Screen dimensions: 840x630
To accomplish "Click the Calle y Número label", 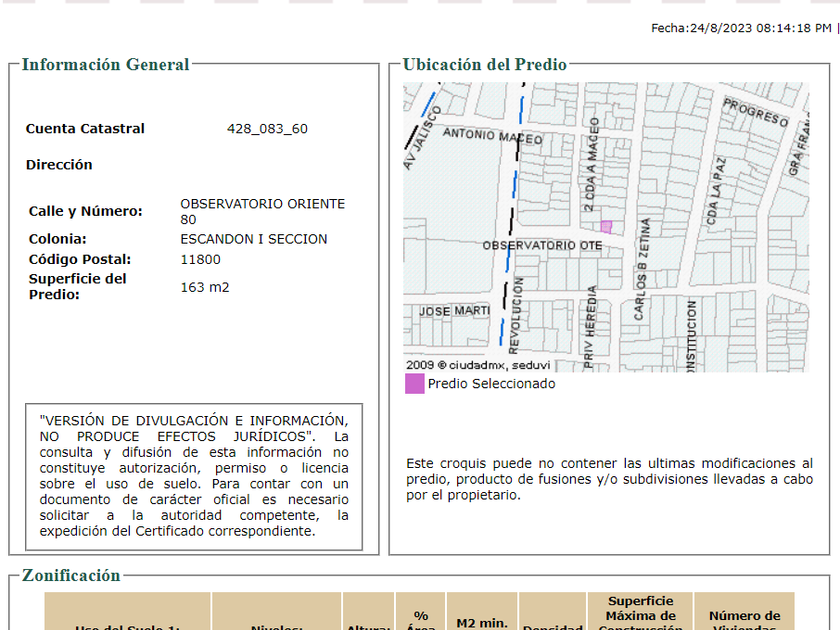I will pyautogui.click(x=86, y=211).
